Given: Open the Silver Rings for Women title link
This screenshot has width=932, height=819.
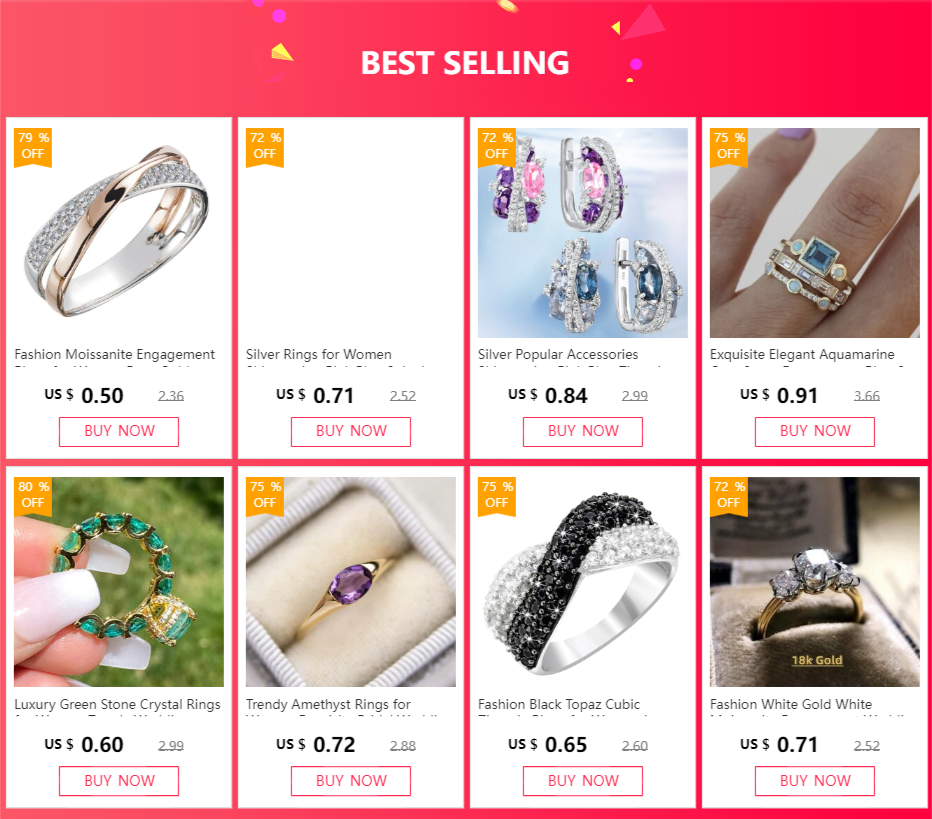Looking at the screenshot, I should [x=319, y=355].
